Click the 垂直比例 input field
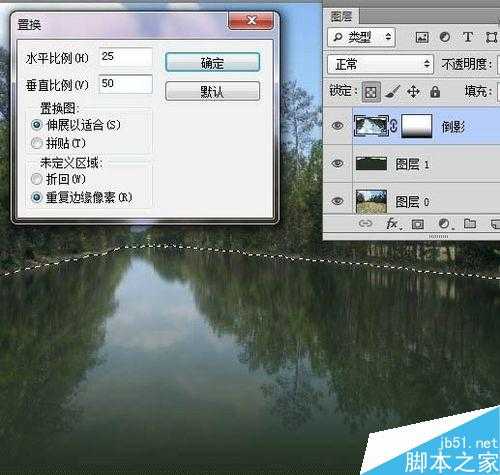This screenshot has width=500, height=475. click(x=126, y=84)
